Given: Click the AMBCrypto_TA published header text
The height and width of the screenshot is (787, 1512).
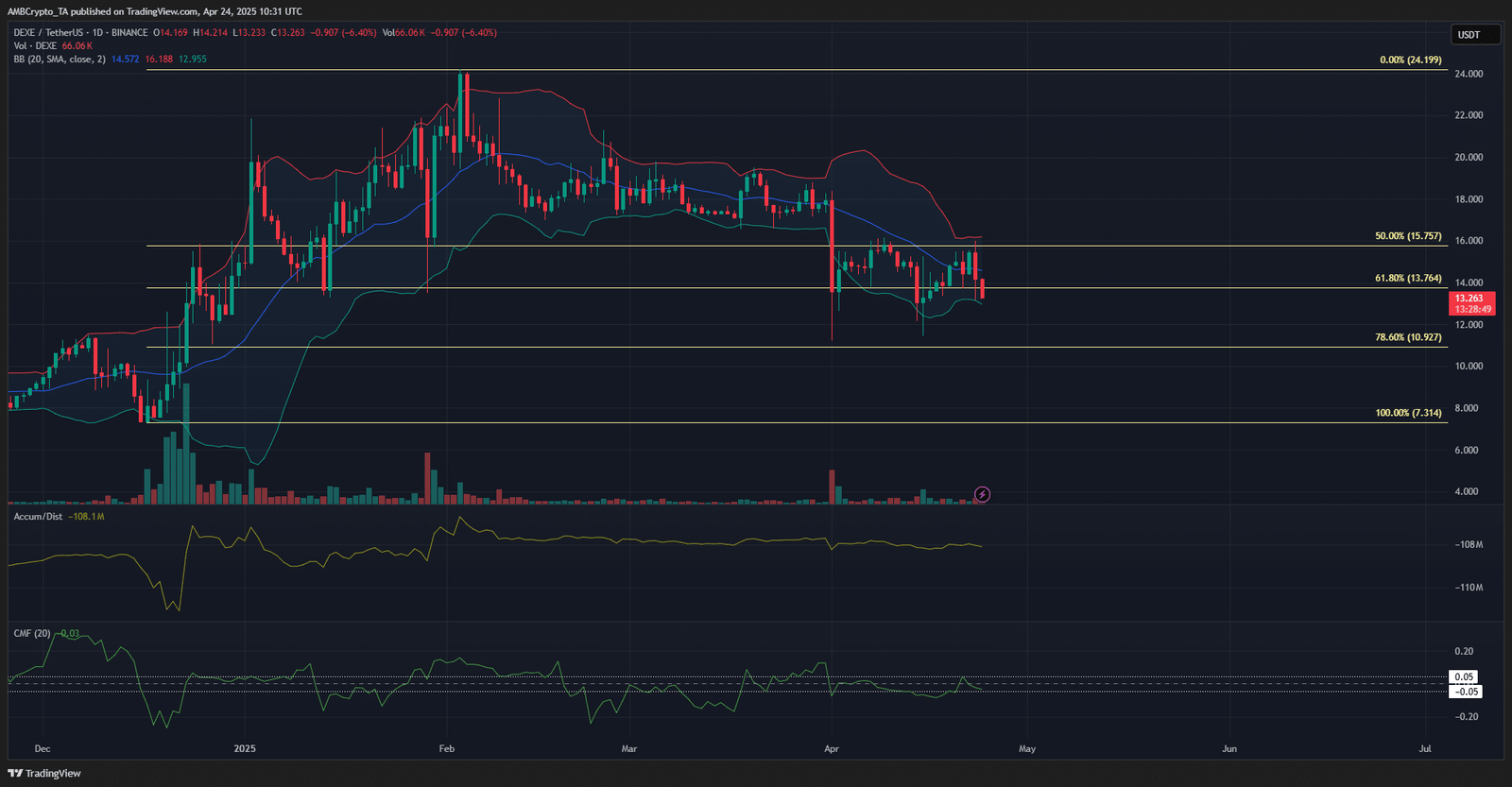Looking at the screenshot, I should pos(155,11).
